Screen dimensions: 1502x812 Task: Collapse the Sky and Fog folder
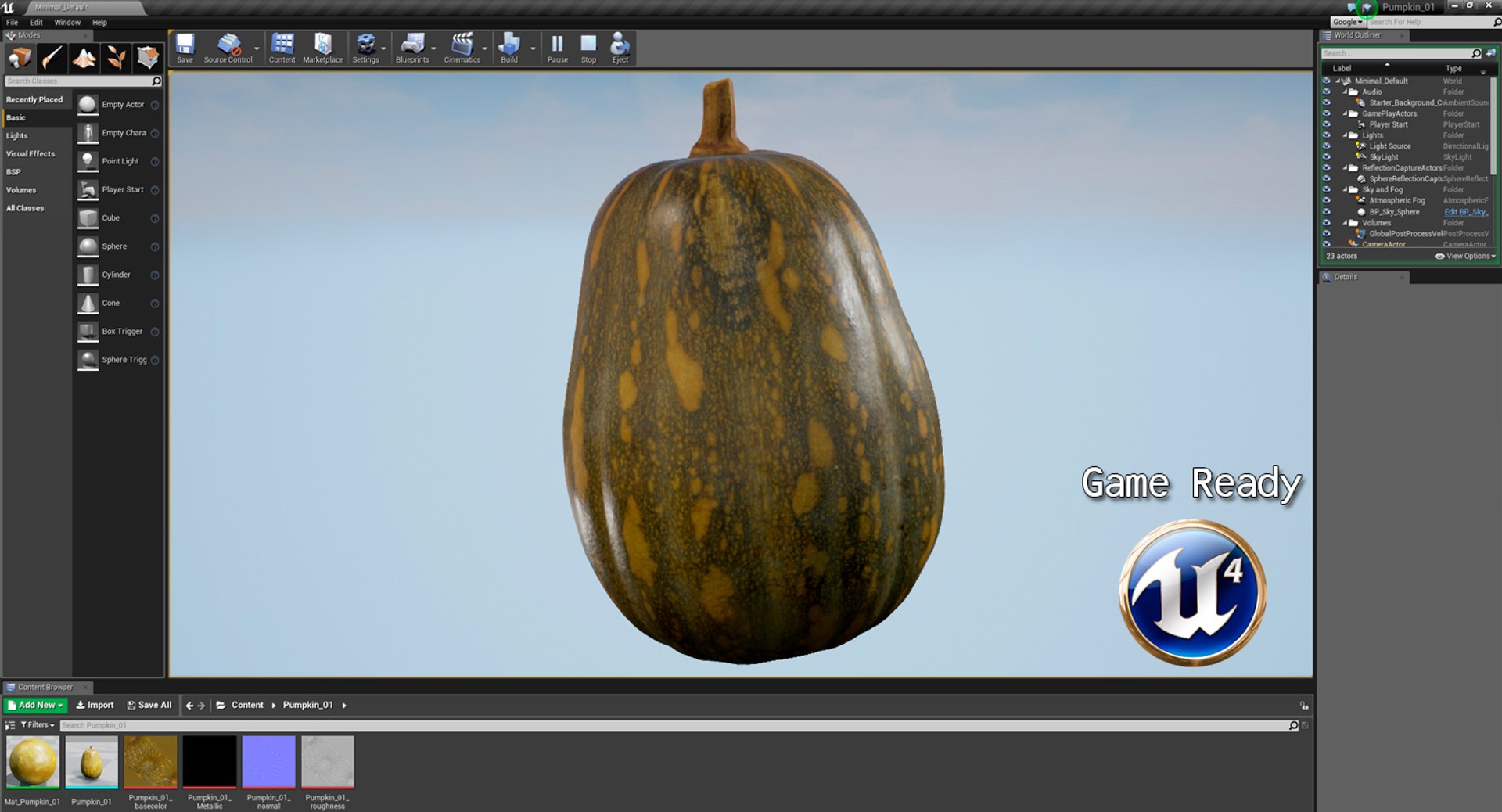coord(1346,189)
